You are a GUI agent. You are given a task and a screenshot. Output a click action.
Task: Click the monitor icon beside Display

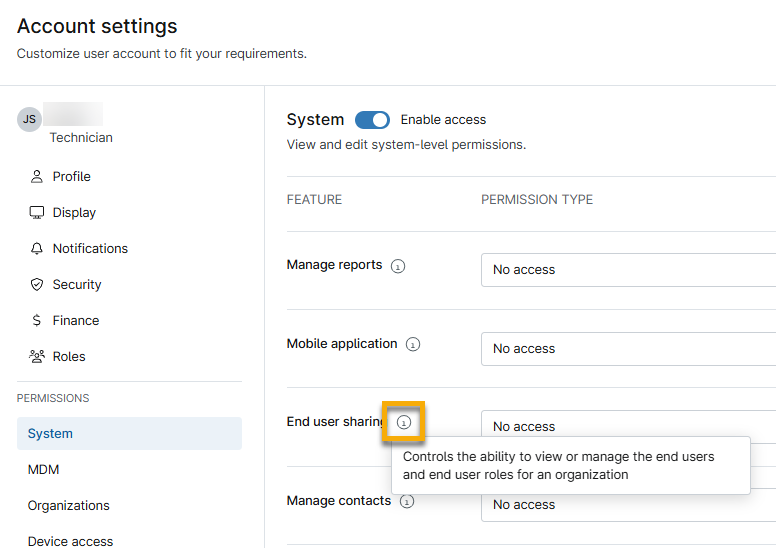pos(37,213)
